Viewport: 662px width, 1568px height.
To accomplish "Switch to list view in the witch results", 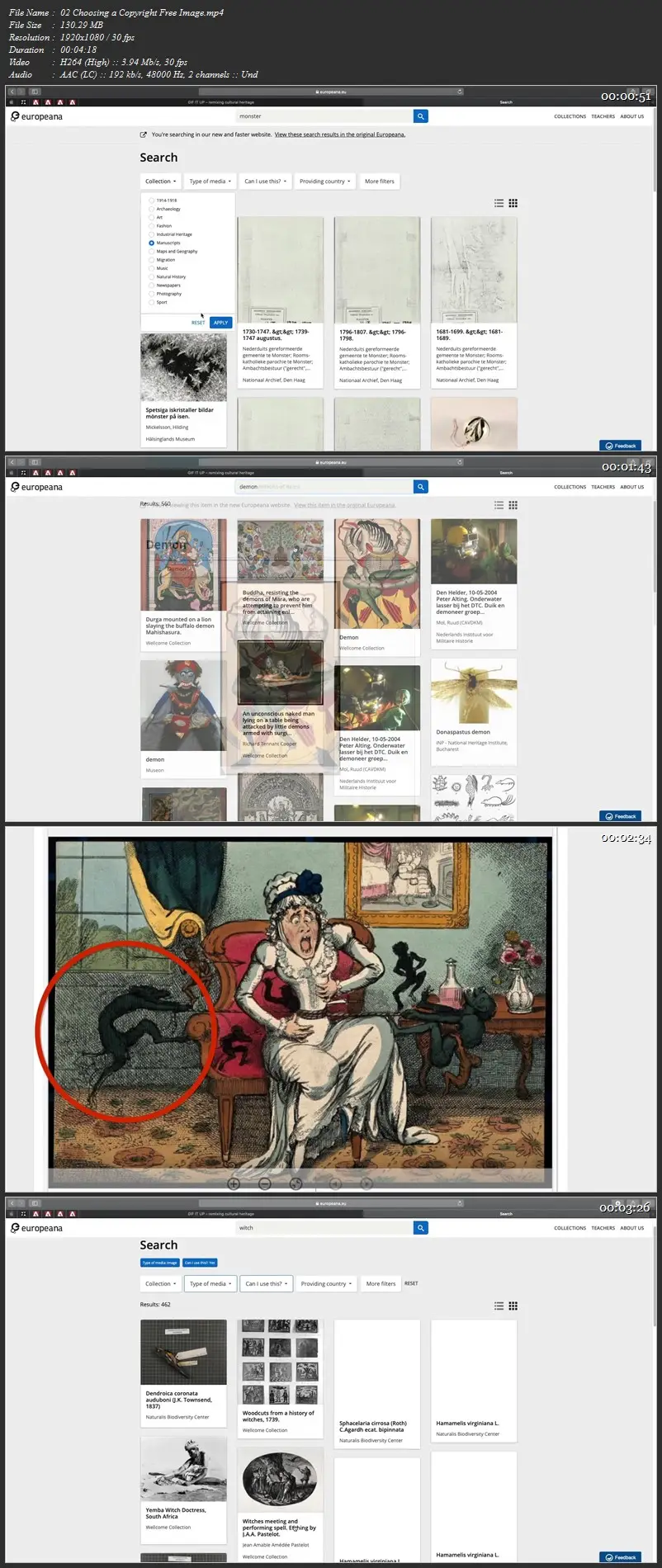I will 499,1306.
